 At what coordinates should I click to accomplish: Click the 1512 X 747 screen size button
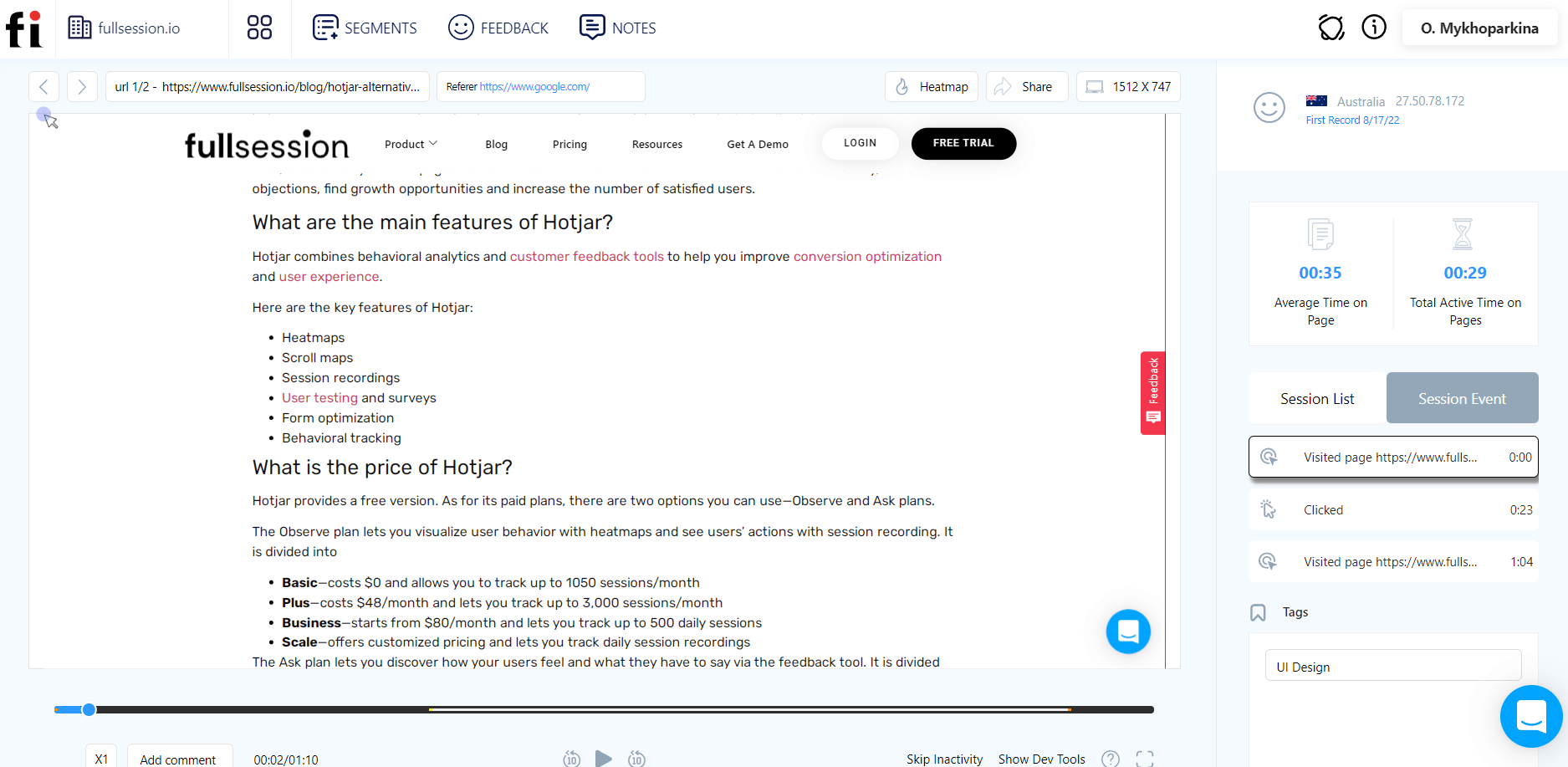tap(1128, 86)
